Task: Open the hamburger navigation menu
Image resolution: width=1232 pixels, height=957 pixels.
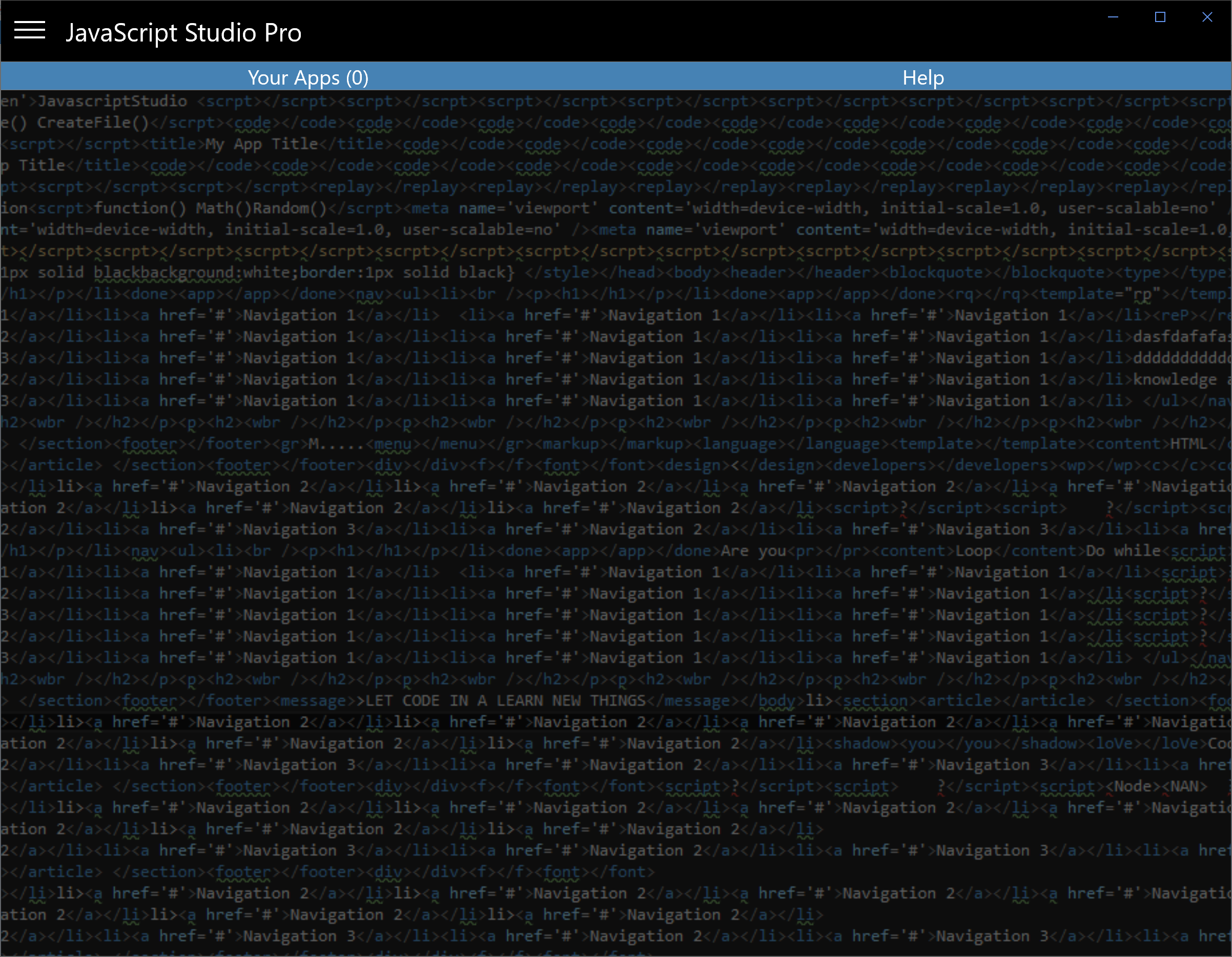Action: (29, 30)
